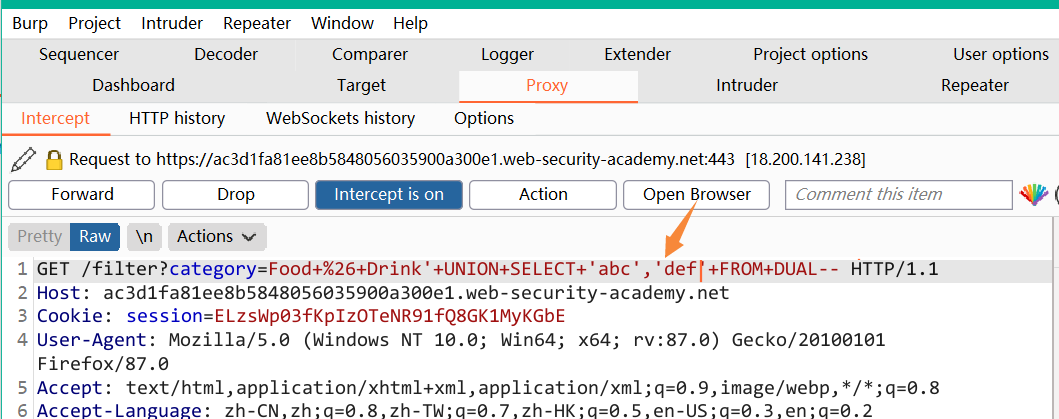Click the padlock HTTPS icon
The height and width of the screenshot is (419, 1059).
[x=54, y=160]
